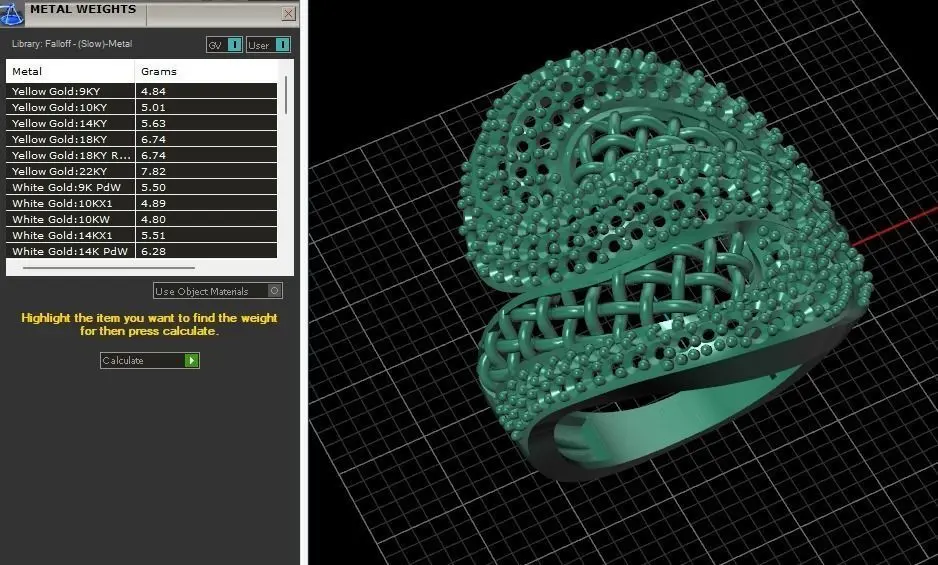
Task: Select the White Gold:10KX1 row
Action: pyautogui.click(x=142, y=203)
